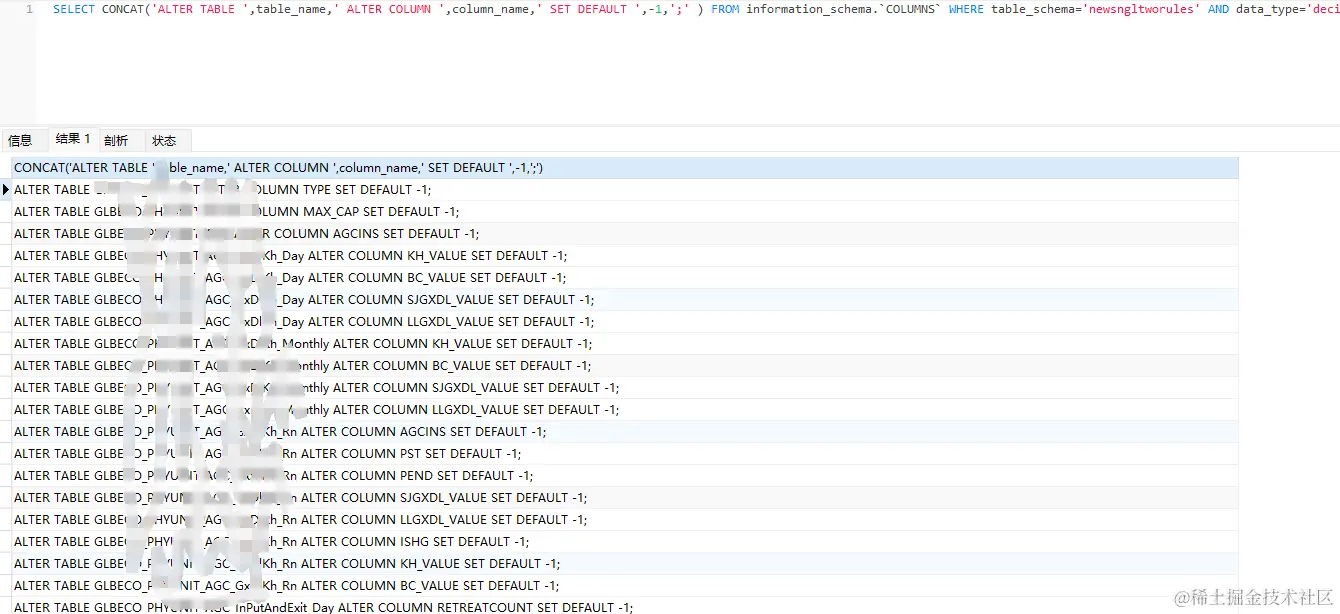1340x614 pixels.
Task: Select the Kh_Rn row with BC_VALUE
Action: 625,586
